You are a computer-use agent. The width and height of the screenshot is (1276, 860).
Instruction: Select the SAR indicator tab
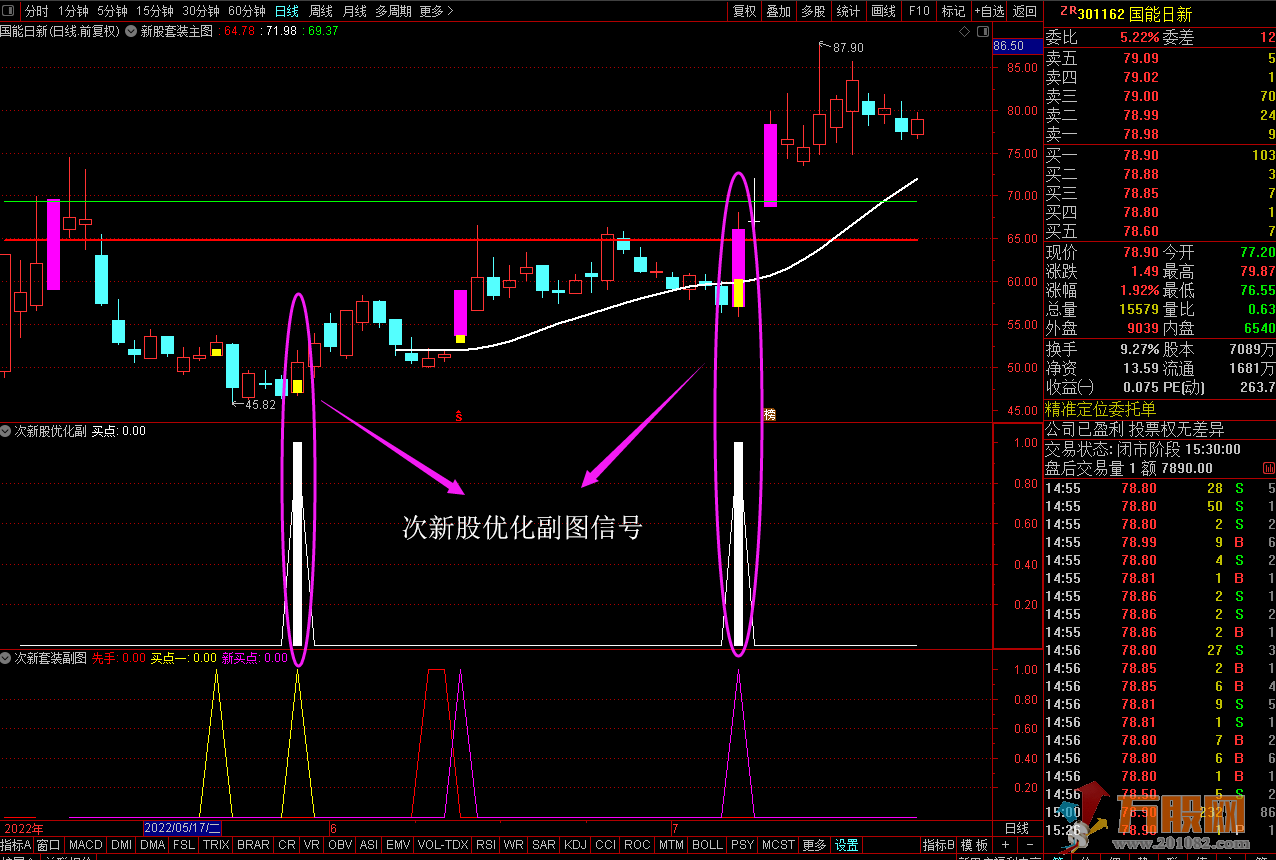pyautogui.click(x=544, y=845)
